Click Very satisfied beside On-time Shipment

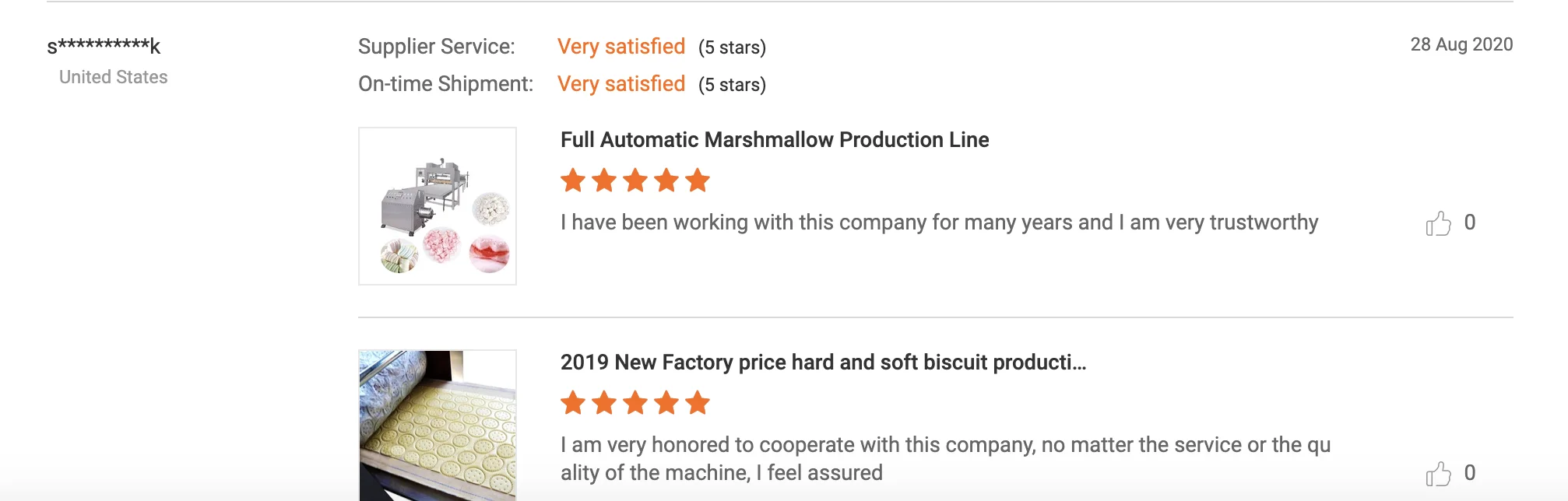[621, 84]
